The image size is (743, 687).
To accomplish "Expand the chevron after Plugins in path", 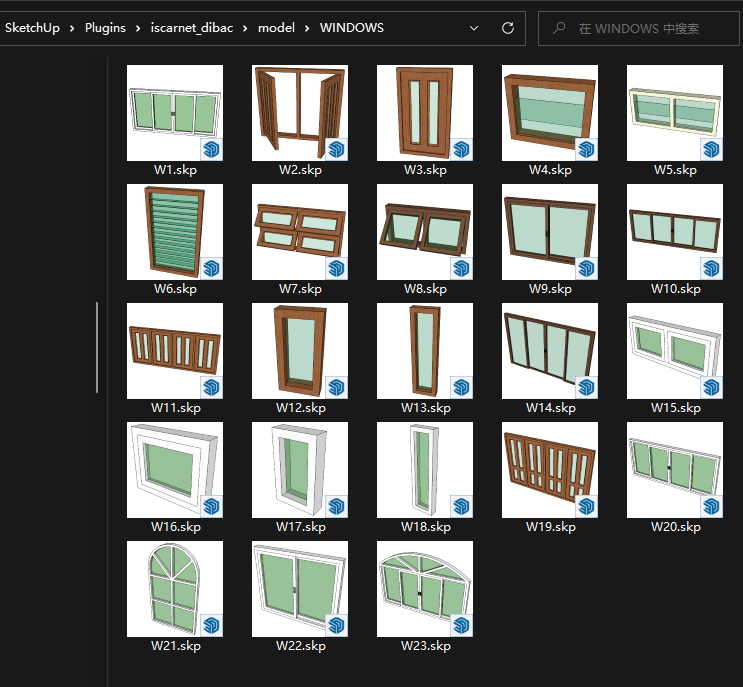I will click(138, 28).
